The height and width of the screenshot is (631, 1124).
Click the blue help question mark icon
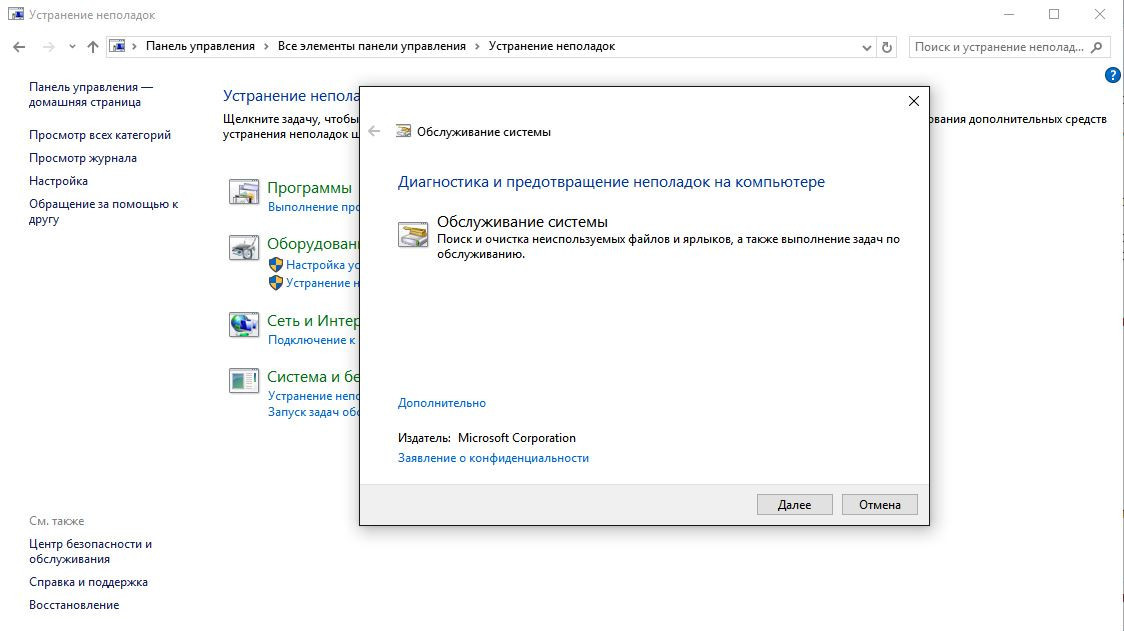point(1112,75)
